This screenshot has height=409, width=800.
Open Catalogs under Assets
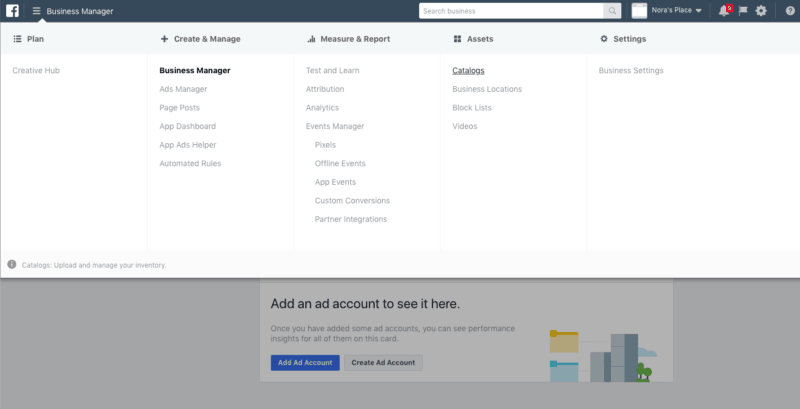468,70
